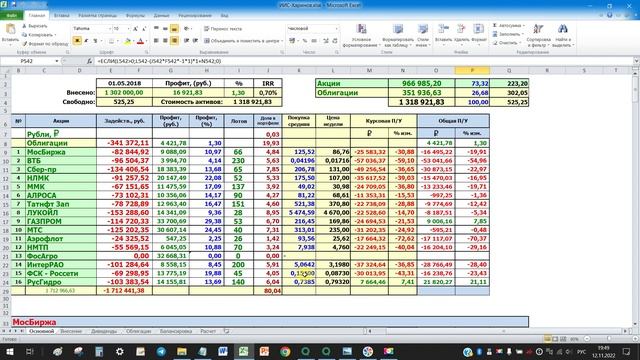Open Cell Styles (Стили ячеек) gallery
This screenshot has width=640, height=360.
tap(423, 36)
